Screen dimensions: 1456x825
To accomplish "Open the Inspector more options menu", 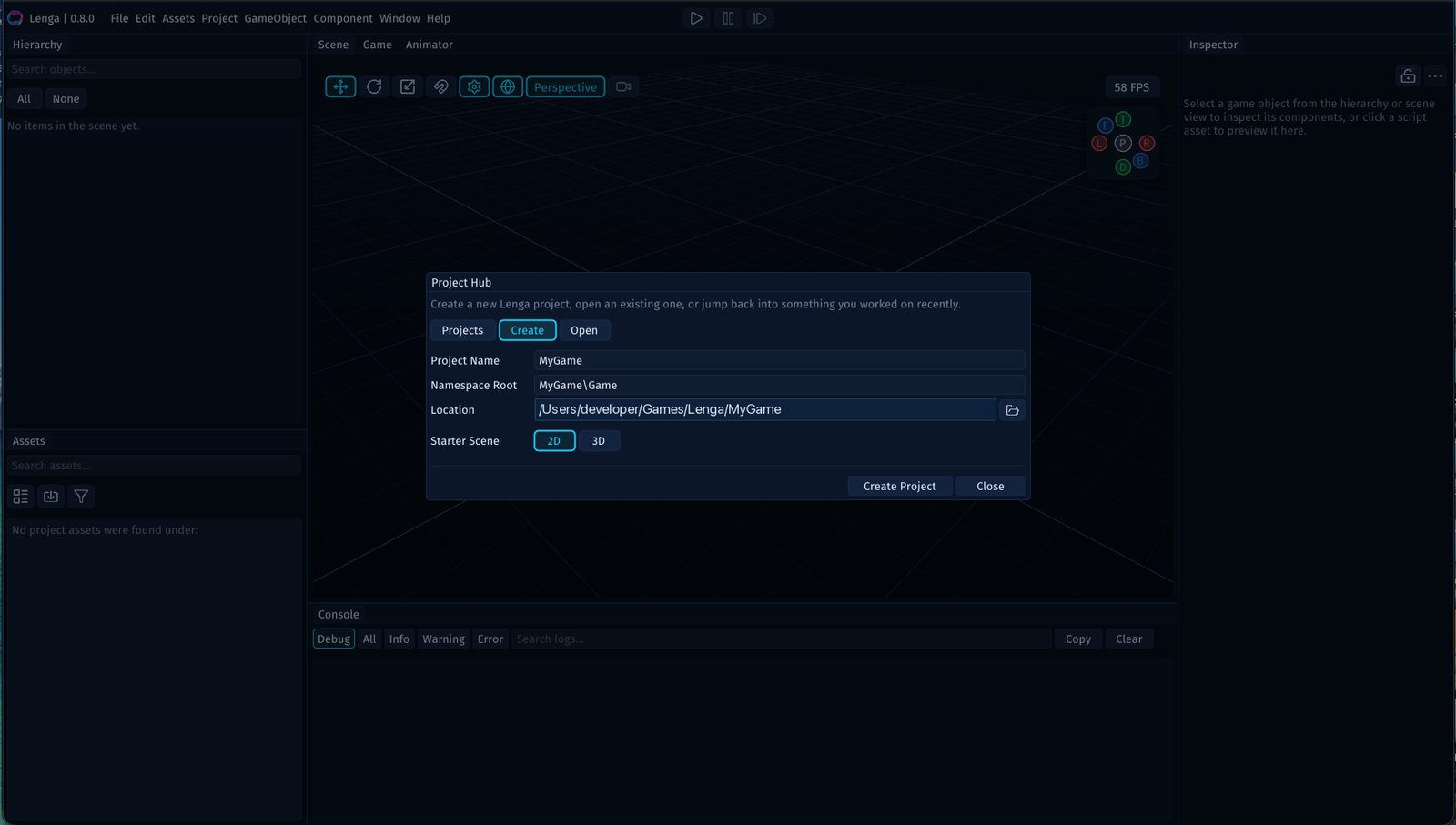I will (1435, 76).
